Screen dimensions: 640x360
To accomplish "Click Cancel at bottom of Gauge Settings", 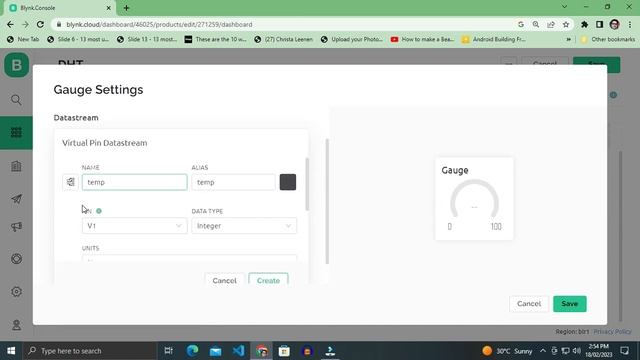I will pyautogui.click(x=529, y=304).
